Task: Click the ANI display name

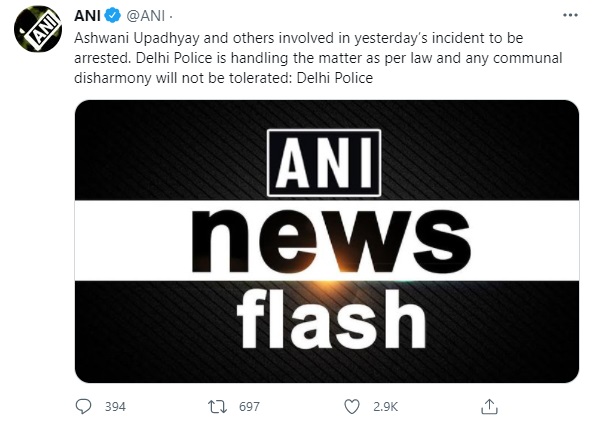Action: [87, 16]
